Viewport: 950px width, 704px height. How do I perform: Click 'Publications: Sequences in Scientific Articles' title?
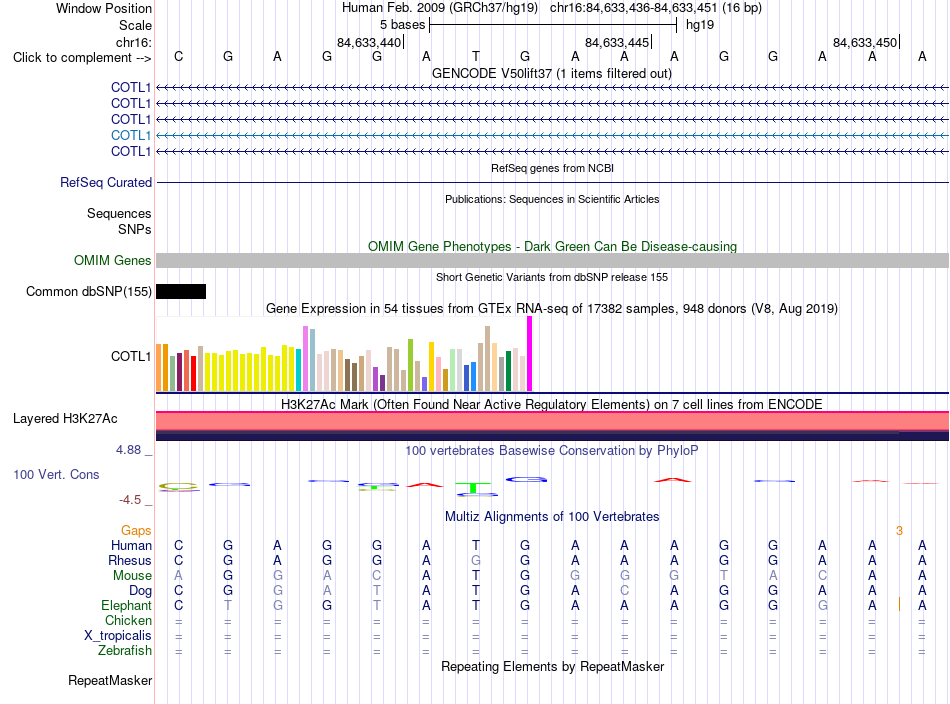552,199
